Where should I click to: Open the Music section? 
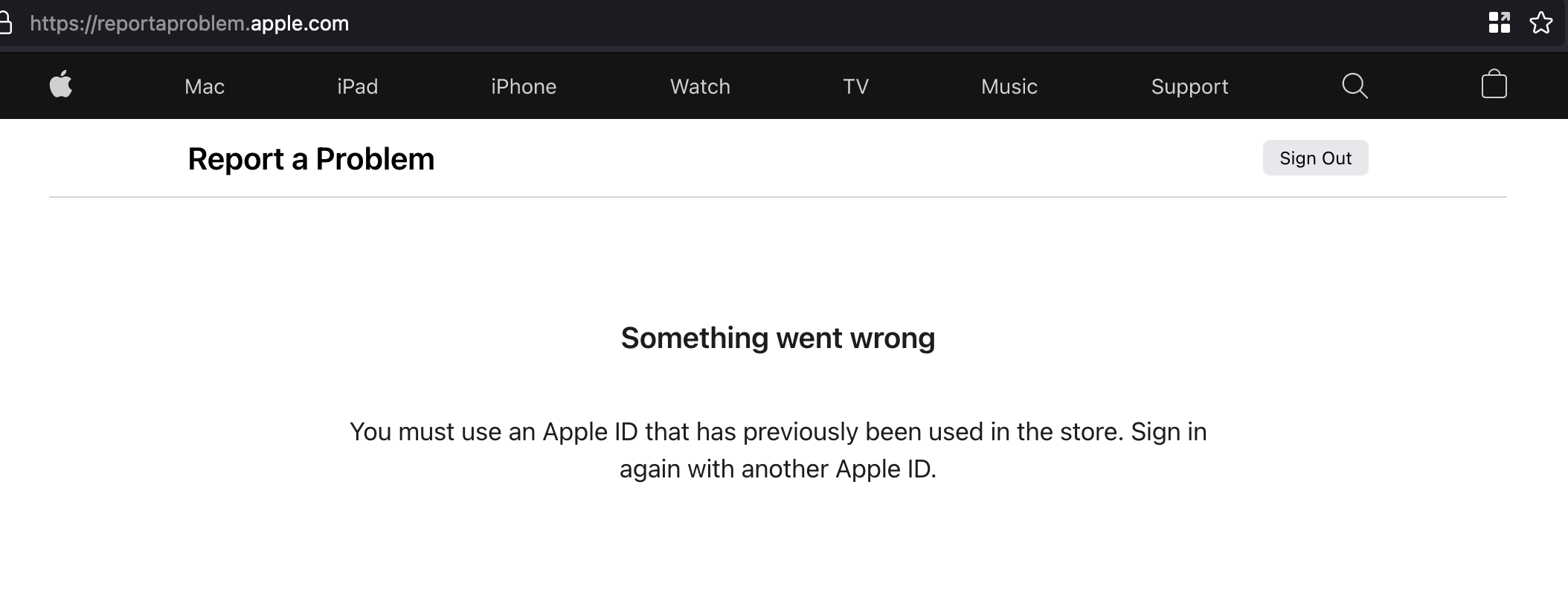tap(1009, 86)
